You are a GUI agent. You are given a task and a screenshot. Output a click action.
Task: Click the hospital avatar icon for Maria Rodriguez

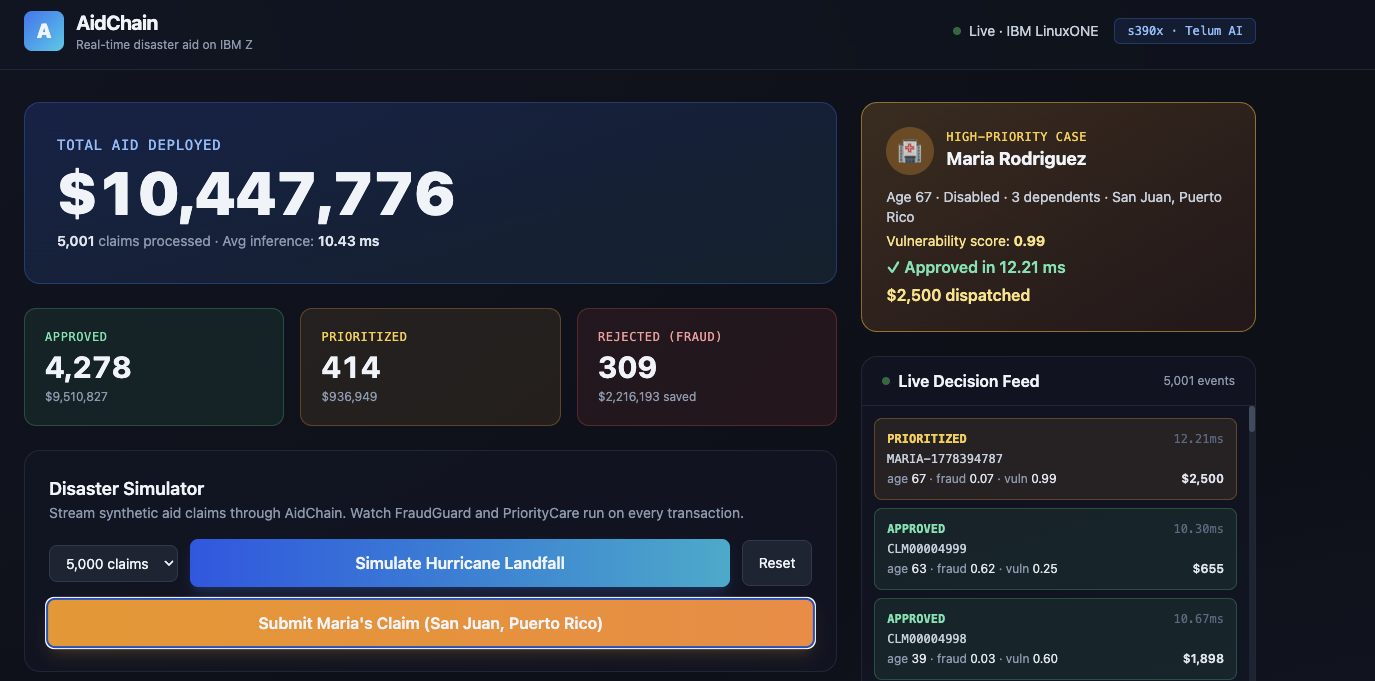(910, 151)
